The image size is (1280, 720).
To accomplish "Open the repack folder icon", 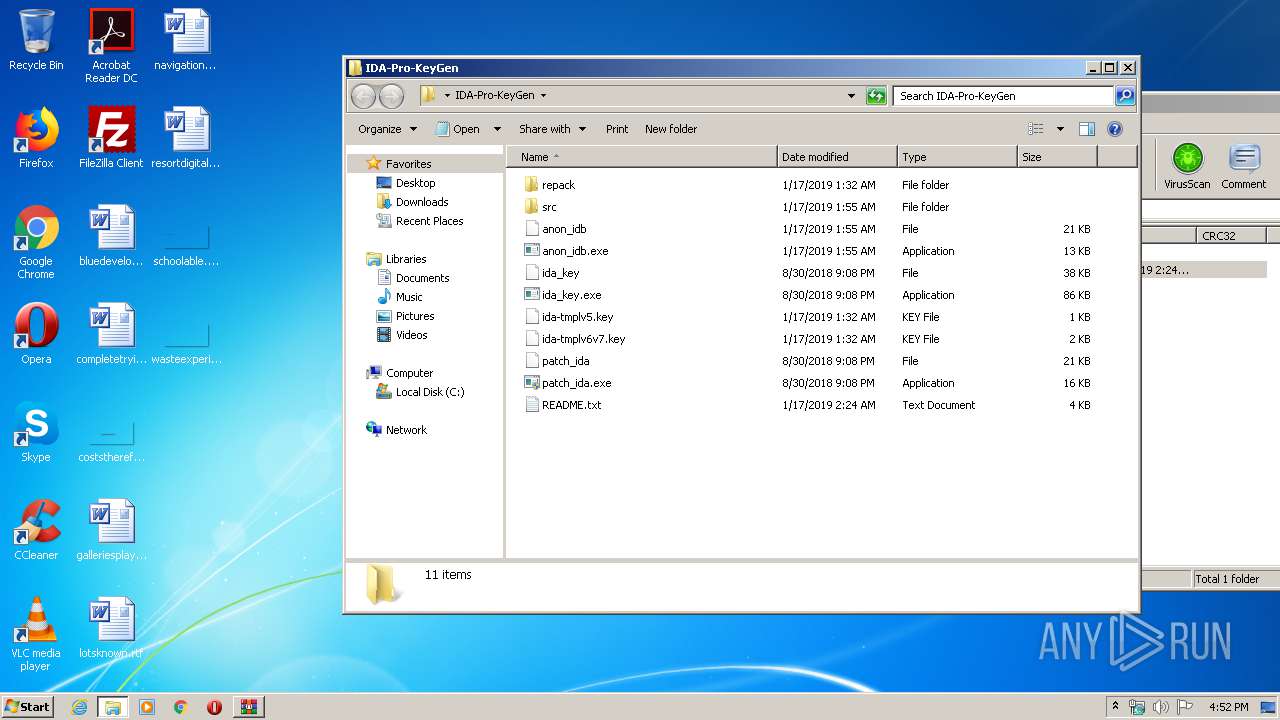I will click(532, 185).
